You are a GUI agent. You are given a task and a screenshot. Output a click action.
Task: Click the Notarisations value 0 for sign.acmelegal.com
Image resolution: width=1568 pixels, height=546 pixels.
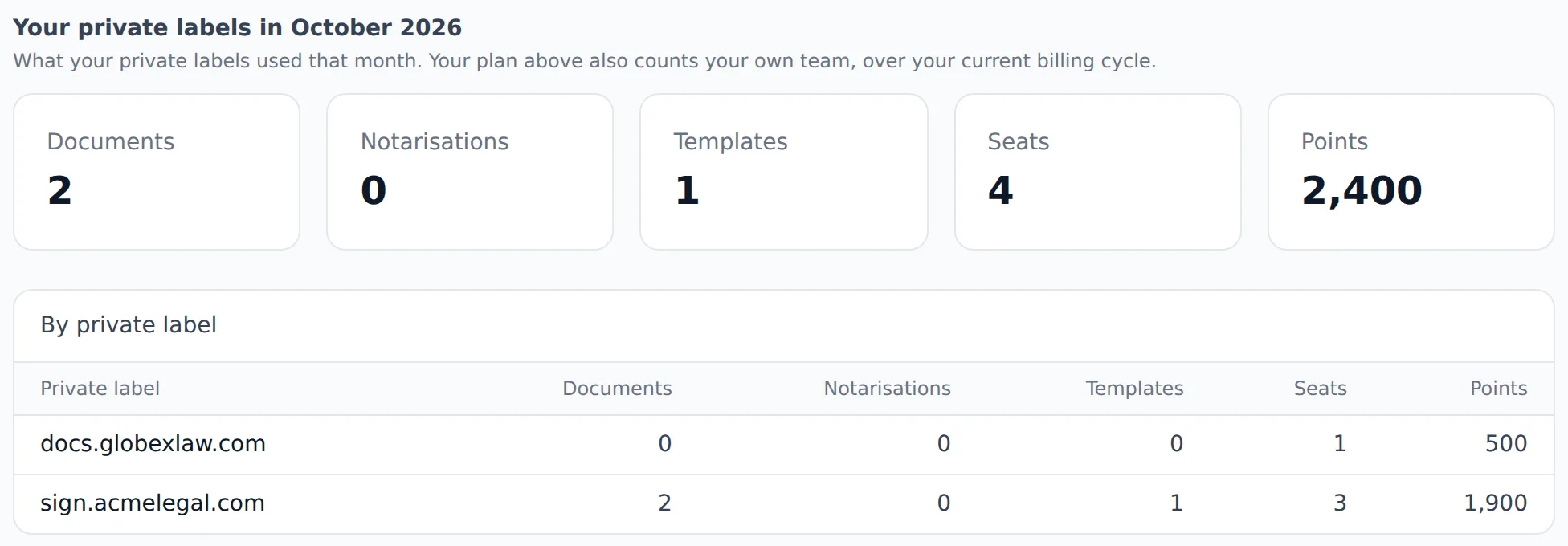pyautogui.click(x=944, y=503)
